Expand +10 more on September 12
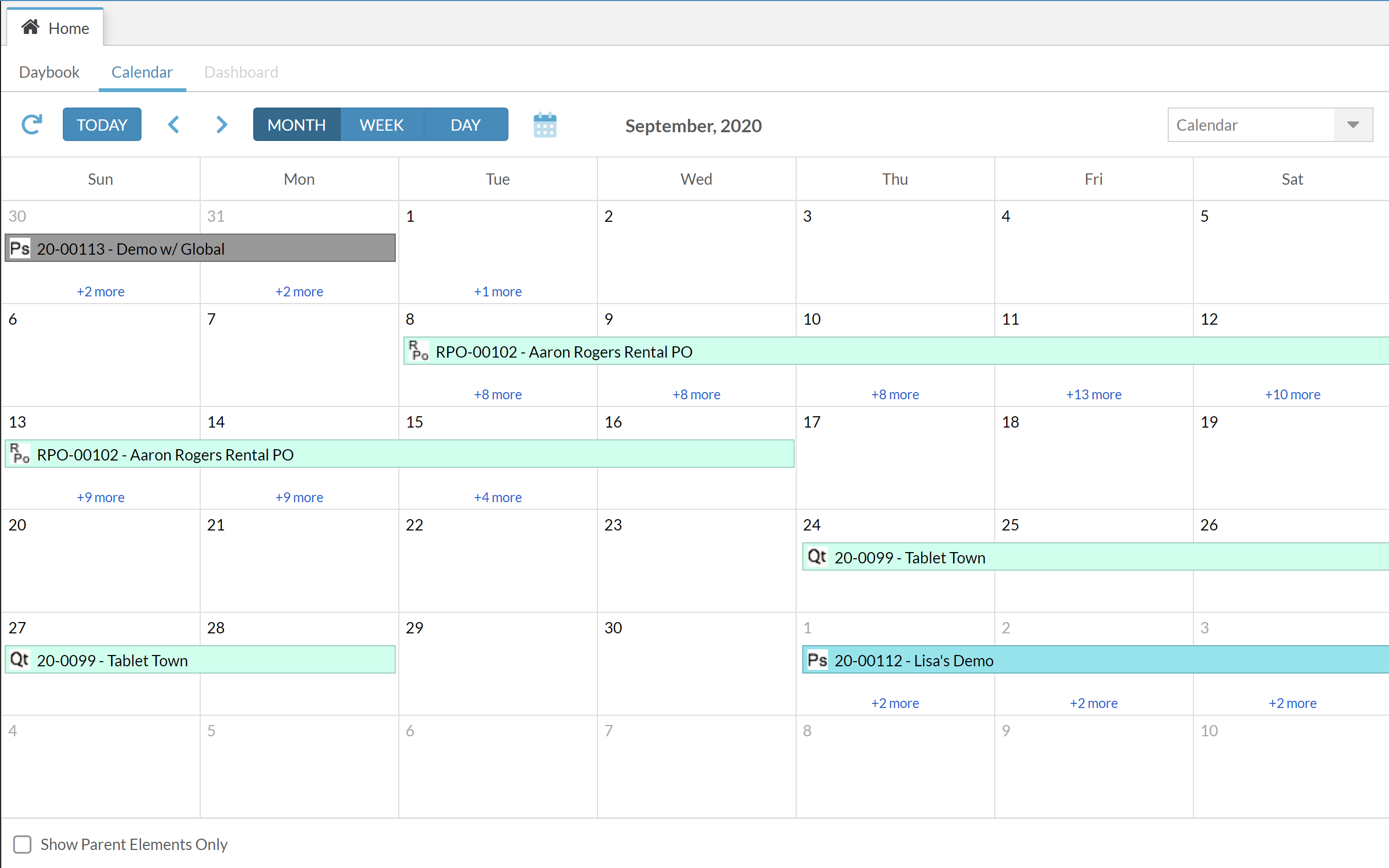 click(x=1293, y=394)
